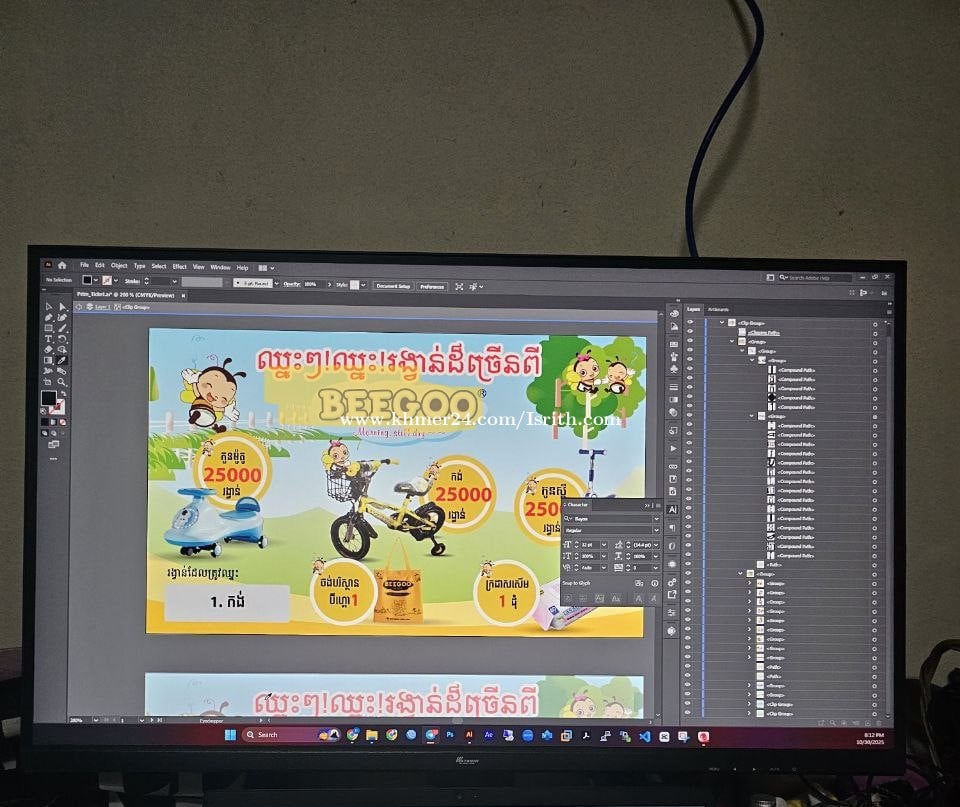Click the Home icon beside the Ai logo
This screenshot has height=807, width=960.
(x=62, y=266)
